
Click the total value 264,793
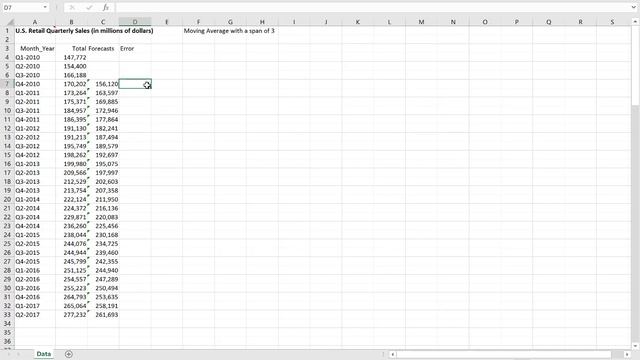click(x=75, y=297)
